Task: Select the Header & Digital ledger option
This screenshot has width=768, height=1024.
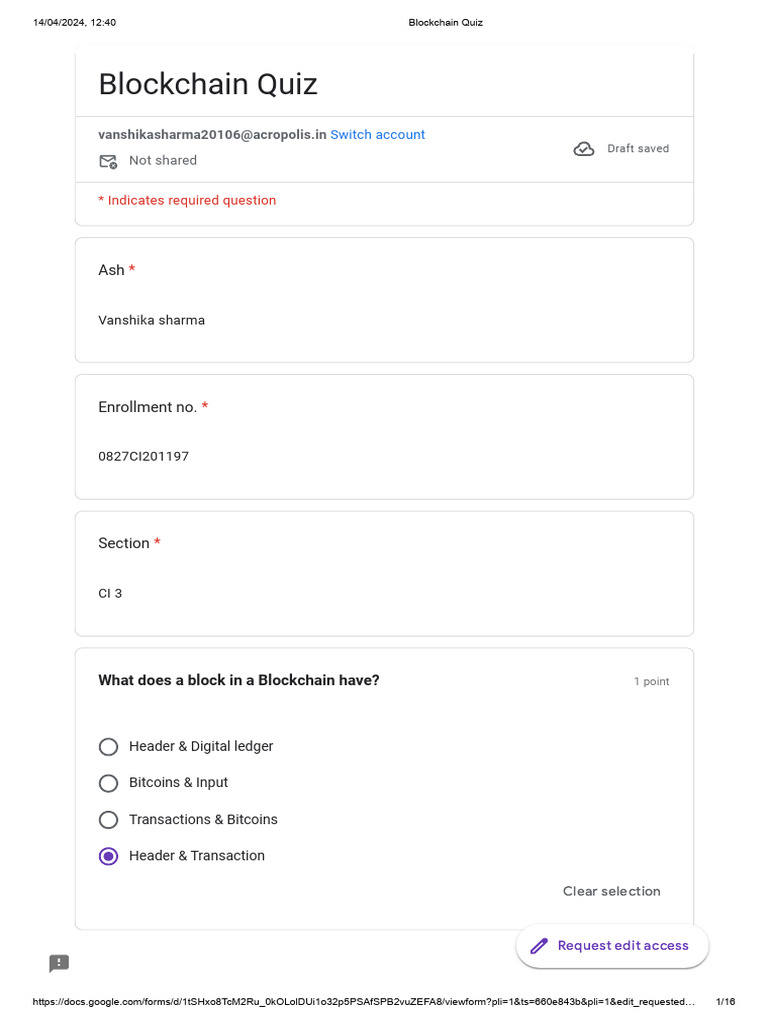Action: (109, 747)
